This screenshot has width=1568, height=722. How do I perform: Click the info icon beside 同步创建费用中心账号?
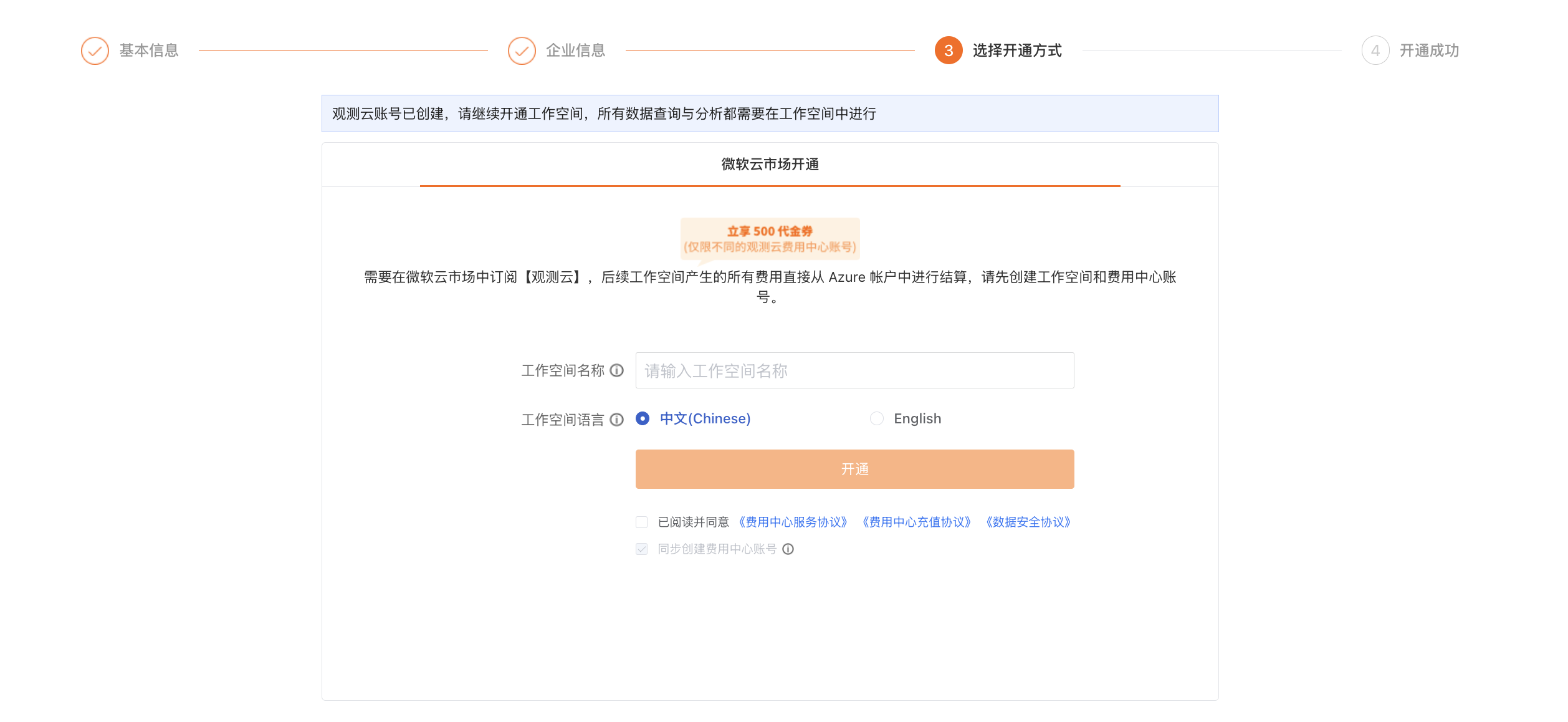pyautogui.click(x=788, y=549)
